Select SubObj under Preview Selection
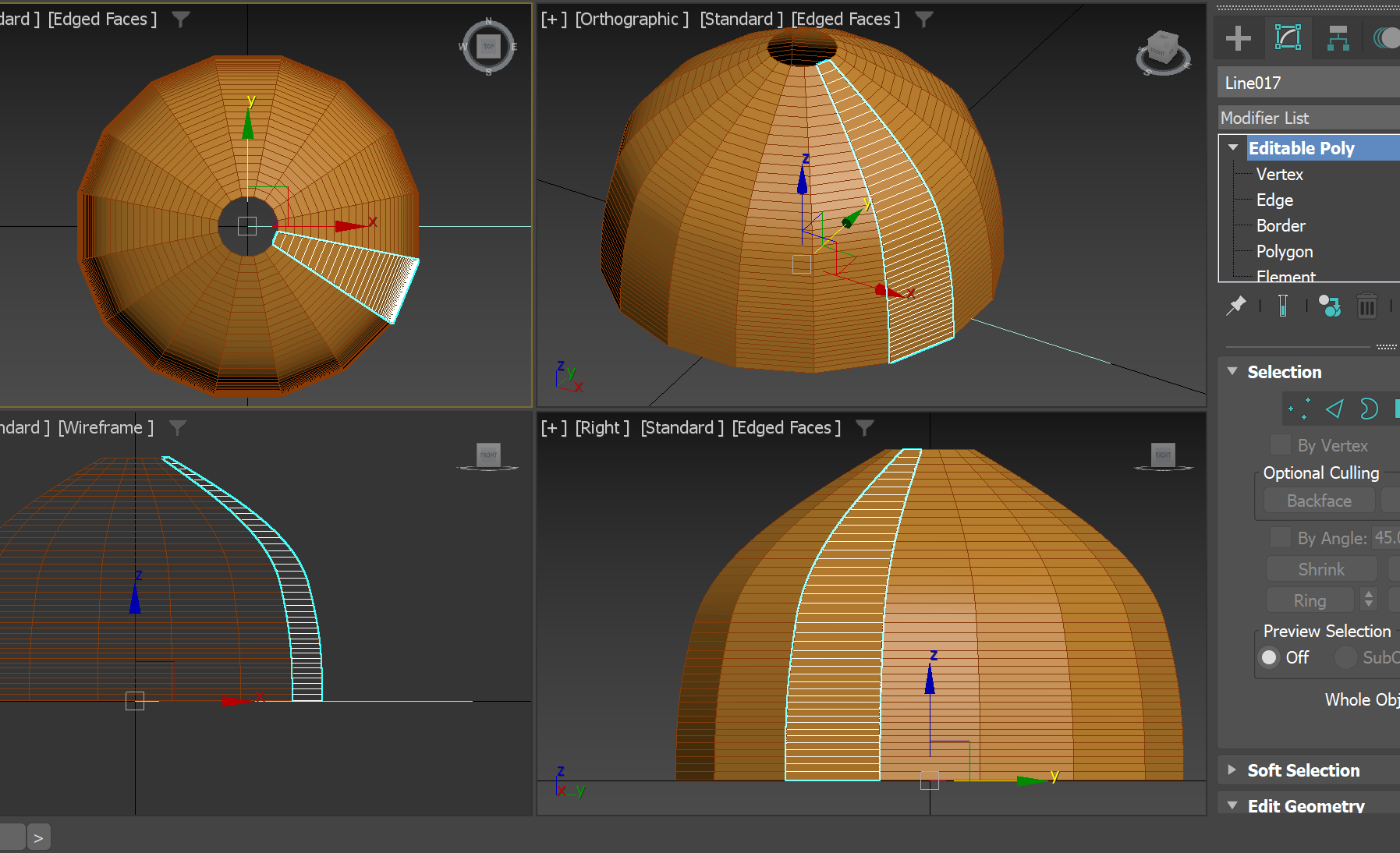The width and height of the screenshot is (1400, 853). coord(1345,657)
